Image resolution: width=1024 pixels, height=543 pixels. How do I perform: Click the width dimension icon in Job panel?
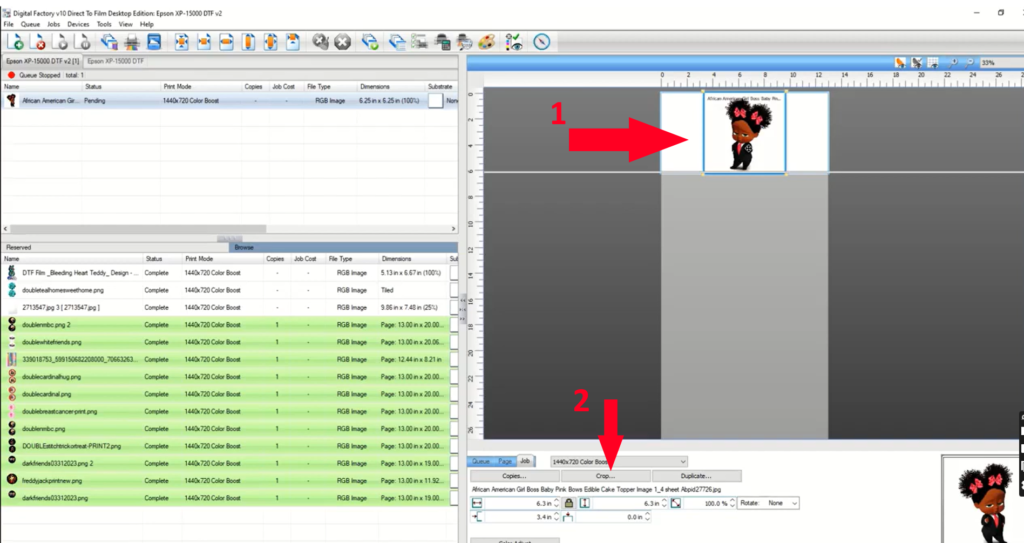[x=477, y=503]
